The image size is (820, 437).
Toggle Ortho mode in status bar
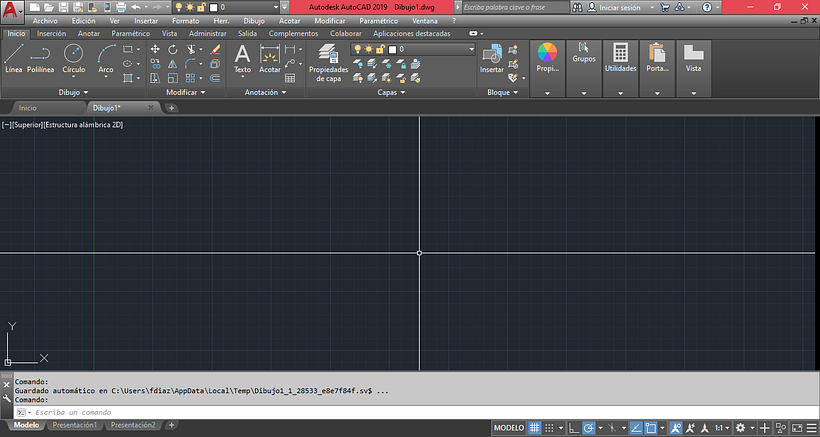[x=574, y=428]
